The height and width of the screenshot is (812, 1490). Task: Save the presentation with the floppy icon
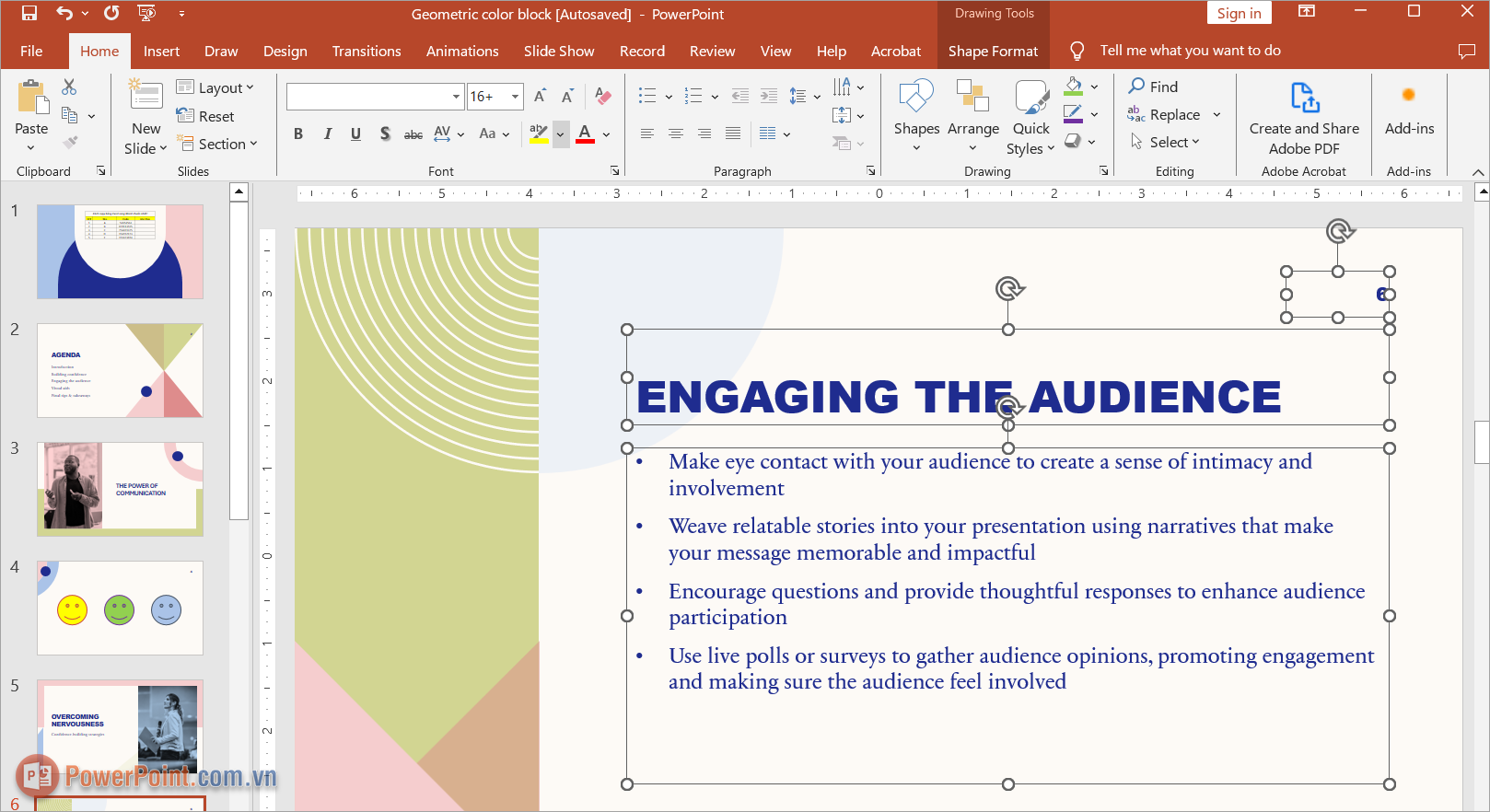29,13
